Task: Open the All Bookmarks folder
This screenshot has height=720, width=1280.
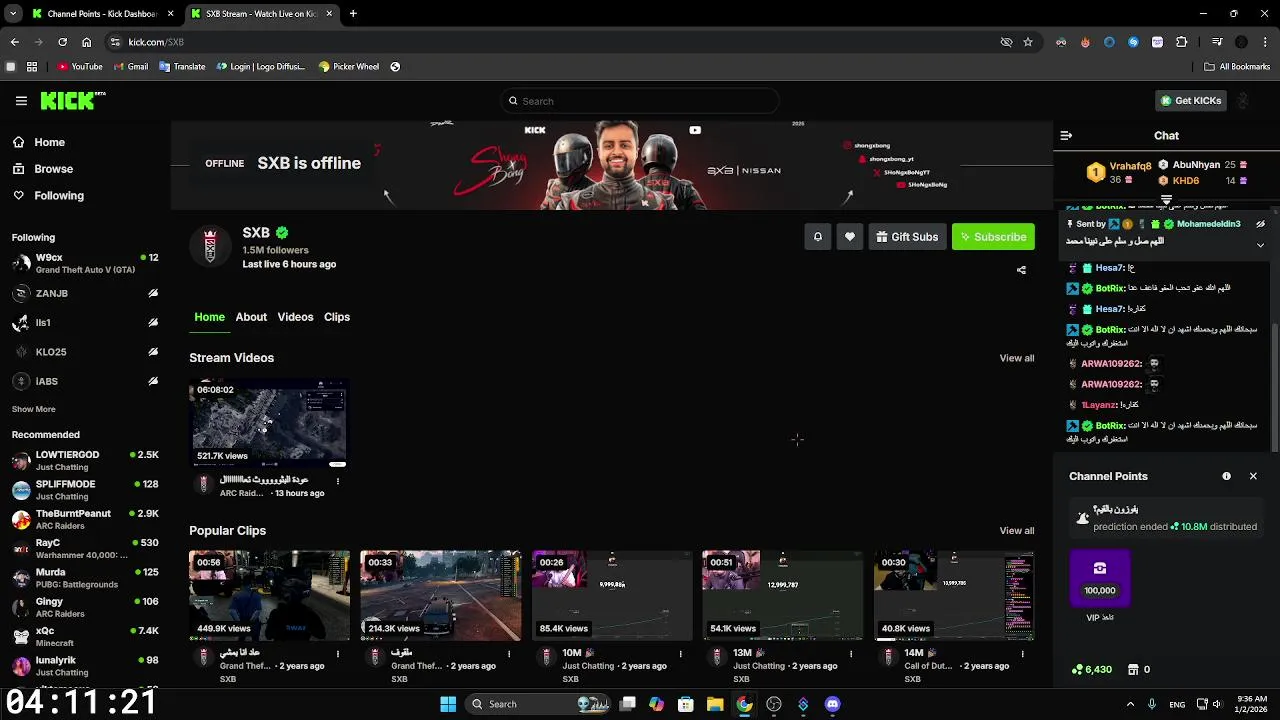Action: pyautogui.click(x=1237, y=67)
